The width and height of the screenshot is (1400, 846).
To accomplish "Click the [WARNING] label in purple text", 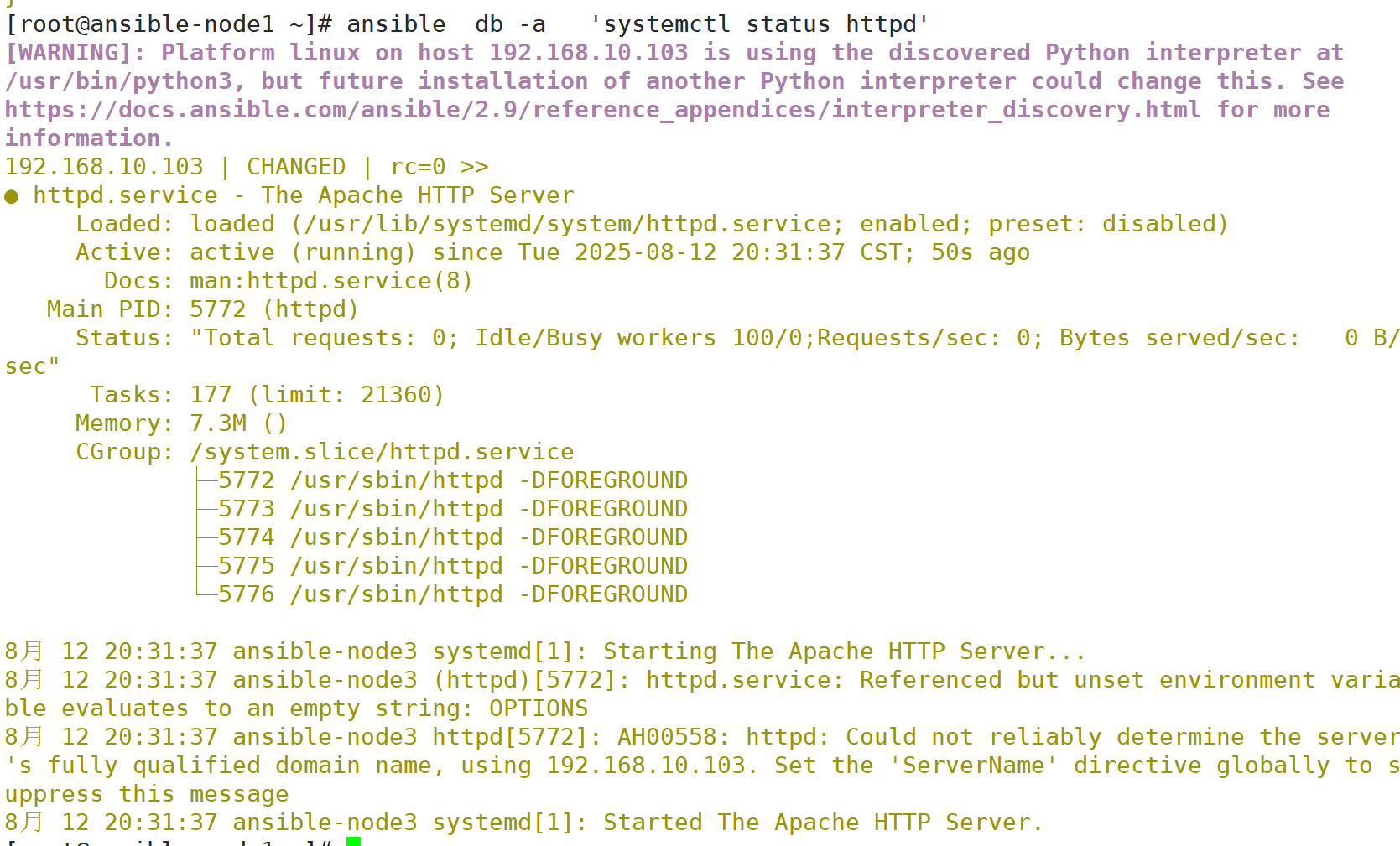I will click(x=75, y=53).
